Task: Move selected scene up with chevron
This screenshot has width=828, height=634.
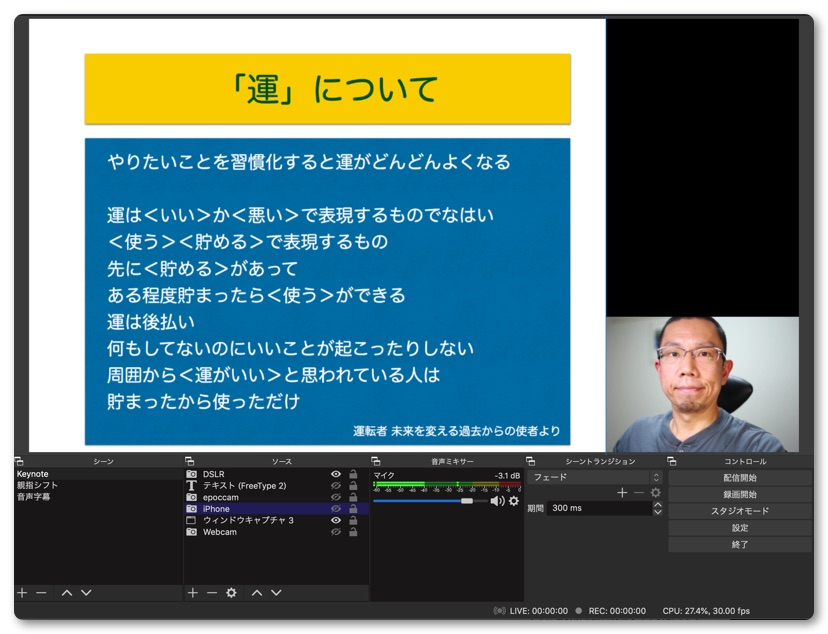Action: 67,593
